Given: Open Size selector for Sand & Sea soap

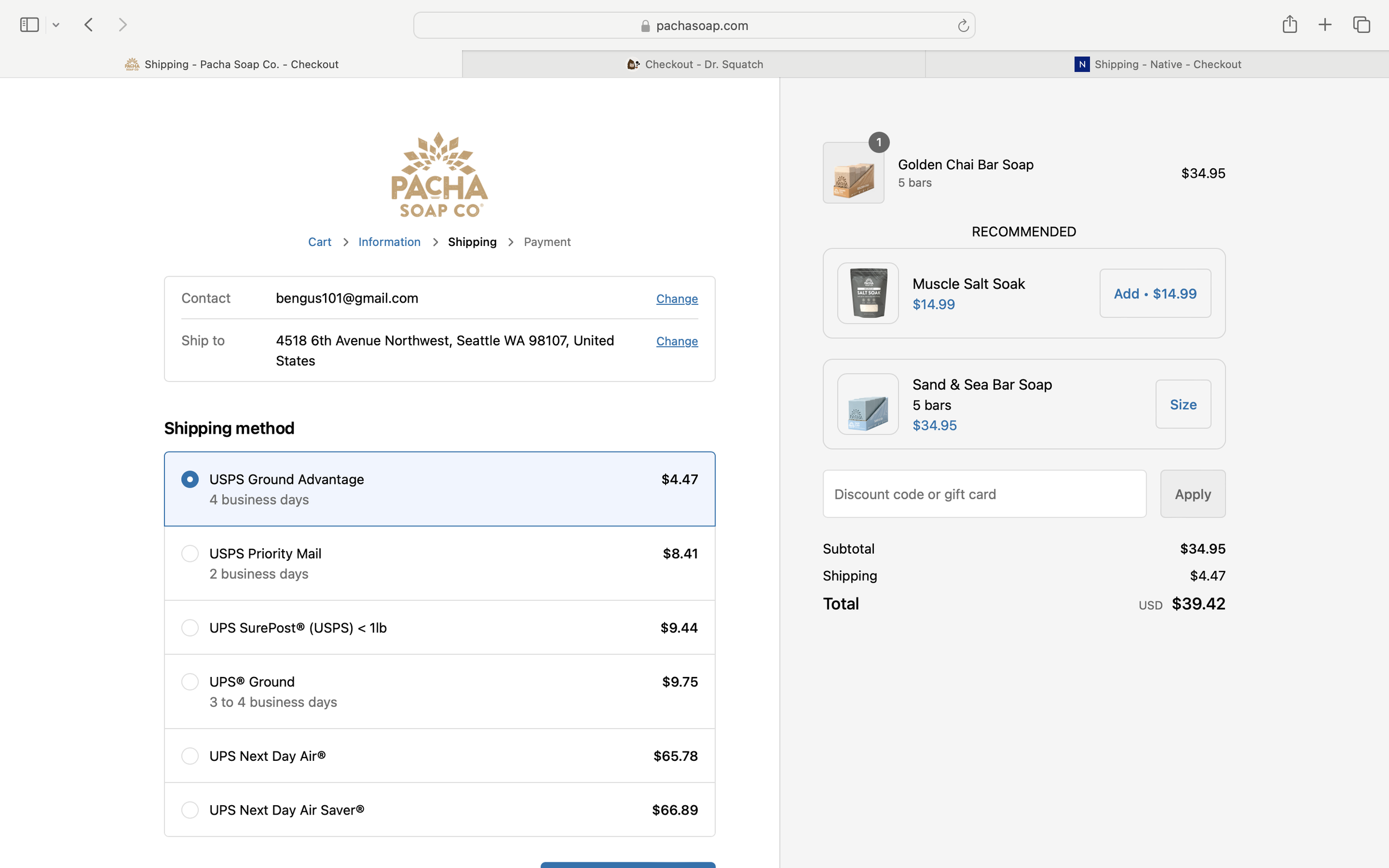Looking at the screenshot, I should coord(1183,404).
